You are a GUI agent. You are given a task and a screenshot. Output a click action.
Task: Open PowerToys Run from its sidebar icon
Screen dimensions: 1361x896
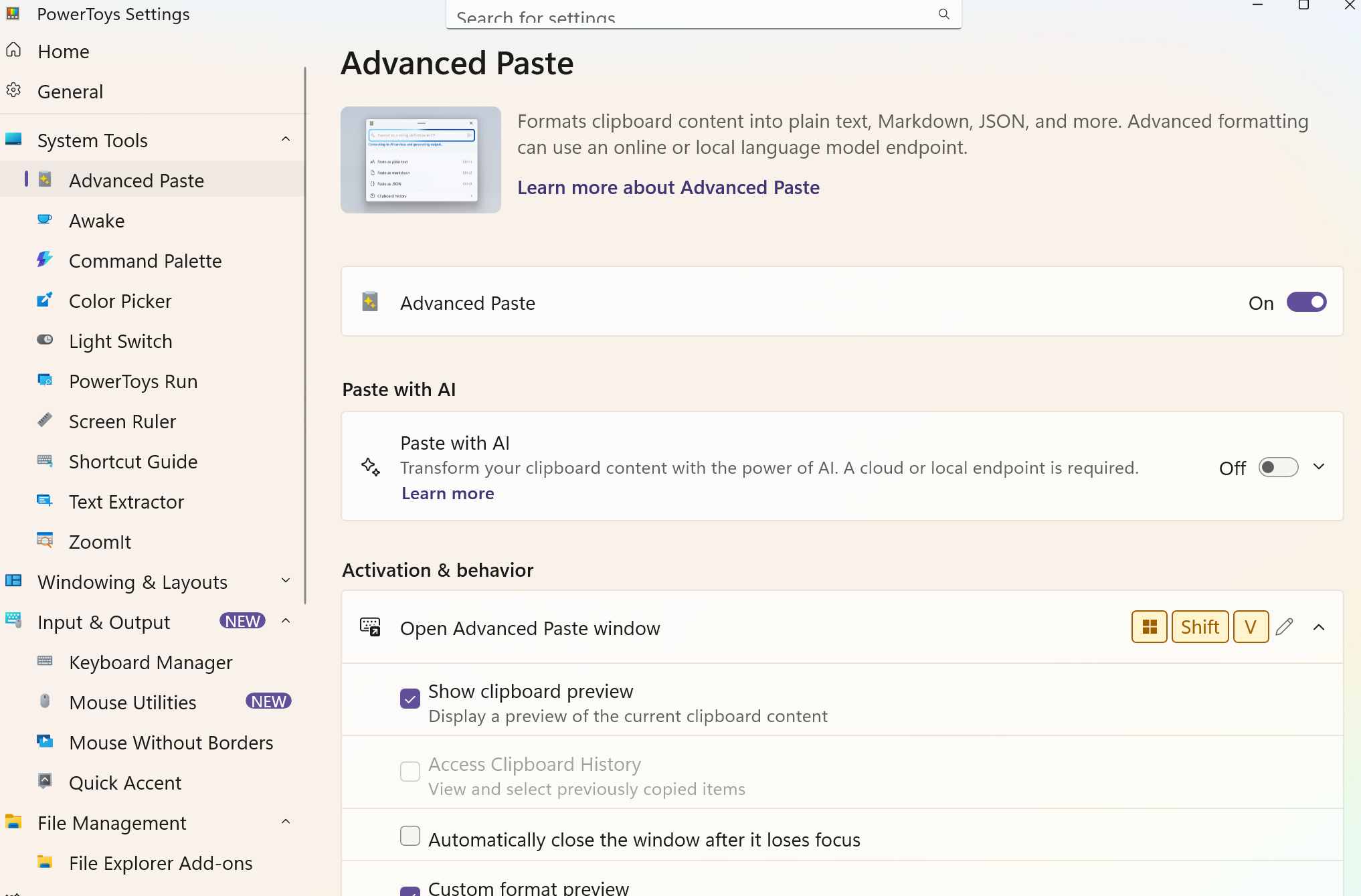(45, 381)
